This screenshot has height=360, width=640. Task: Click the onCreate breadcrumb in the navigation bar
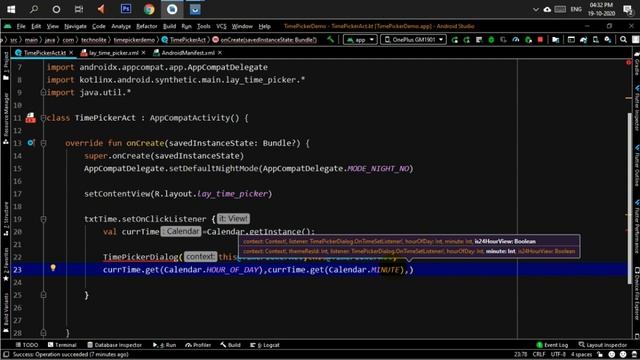(264, 40)
